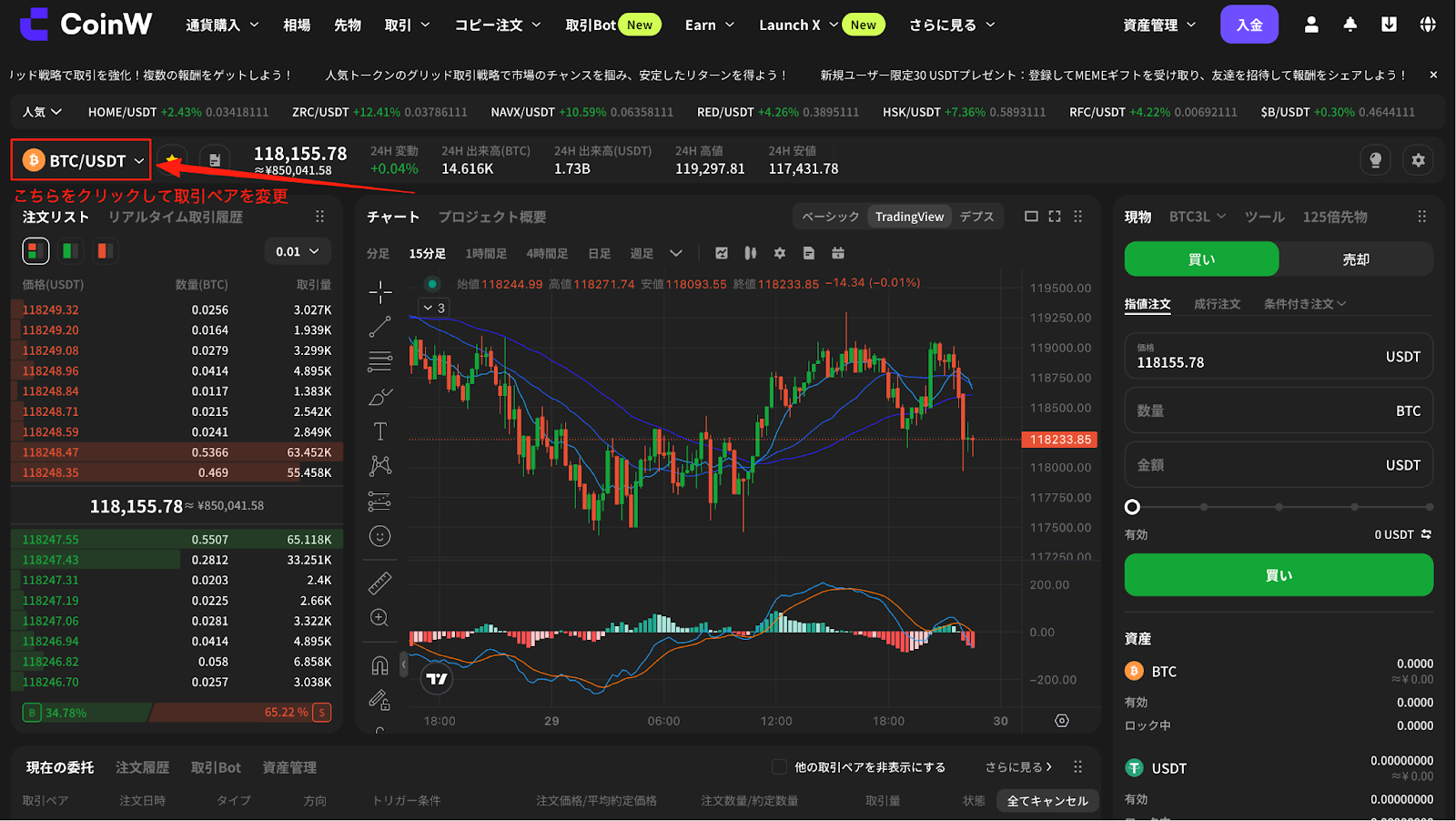This screenshot has width=1456, height=821.
Task: Open the emoji icons tool
Action: tap(380, 536)
